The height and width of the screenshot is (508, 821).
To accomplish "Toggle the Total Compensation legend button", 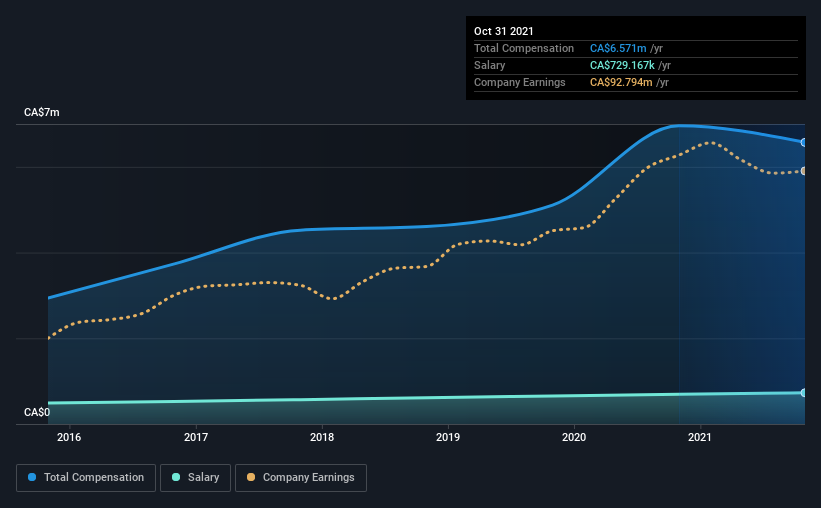I will [86, 478].
